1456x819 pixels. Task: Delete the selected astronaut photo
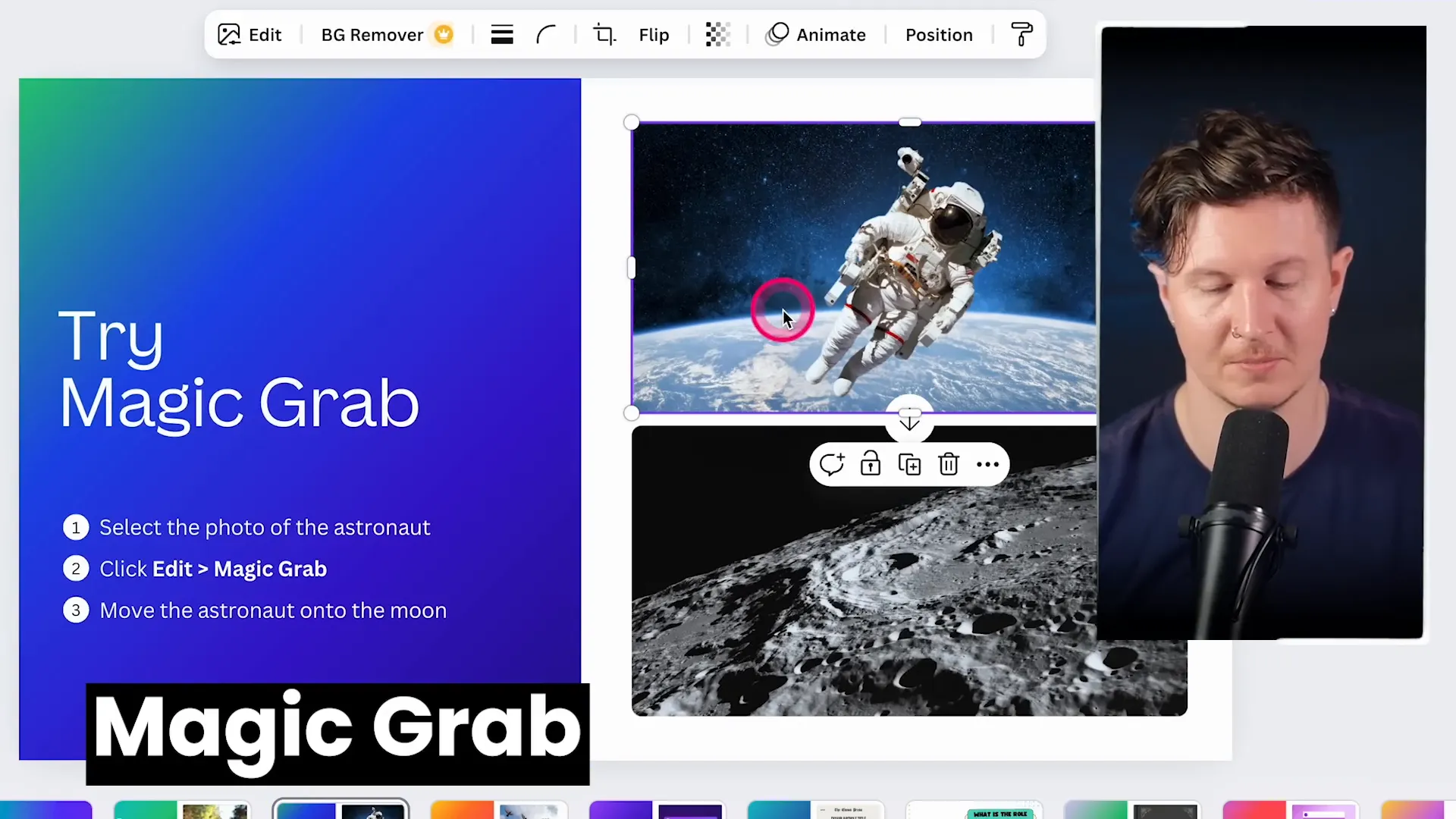(x=949, y=464)
